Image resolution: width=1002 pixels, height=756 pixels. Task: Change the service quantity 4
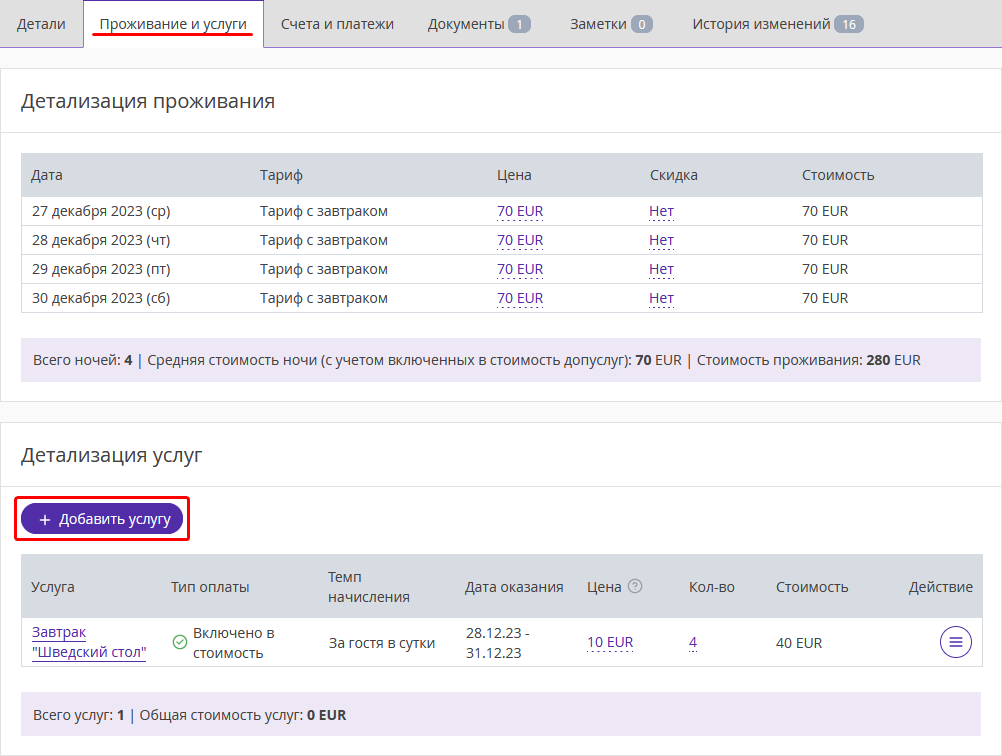tap(693, 642)
